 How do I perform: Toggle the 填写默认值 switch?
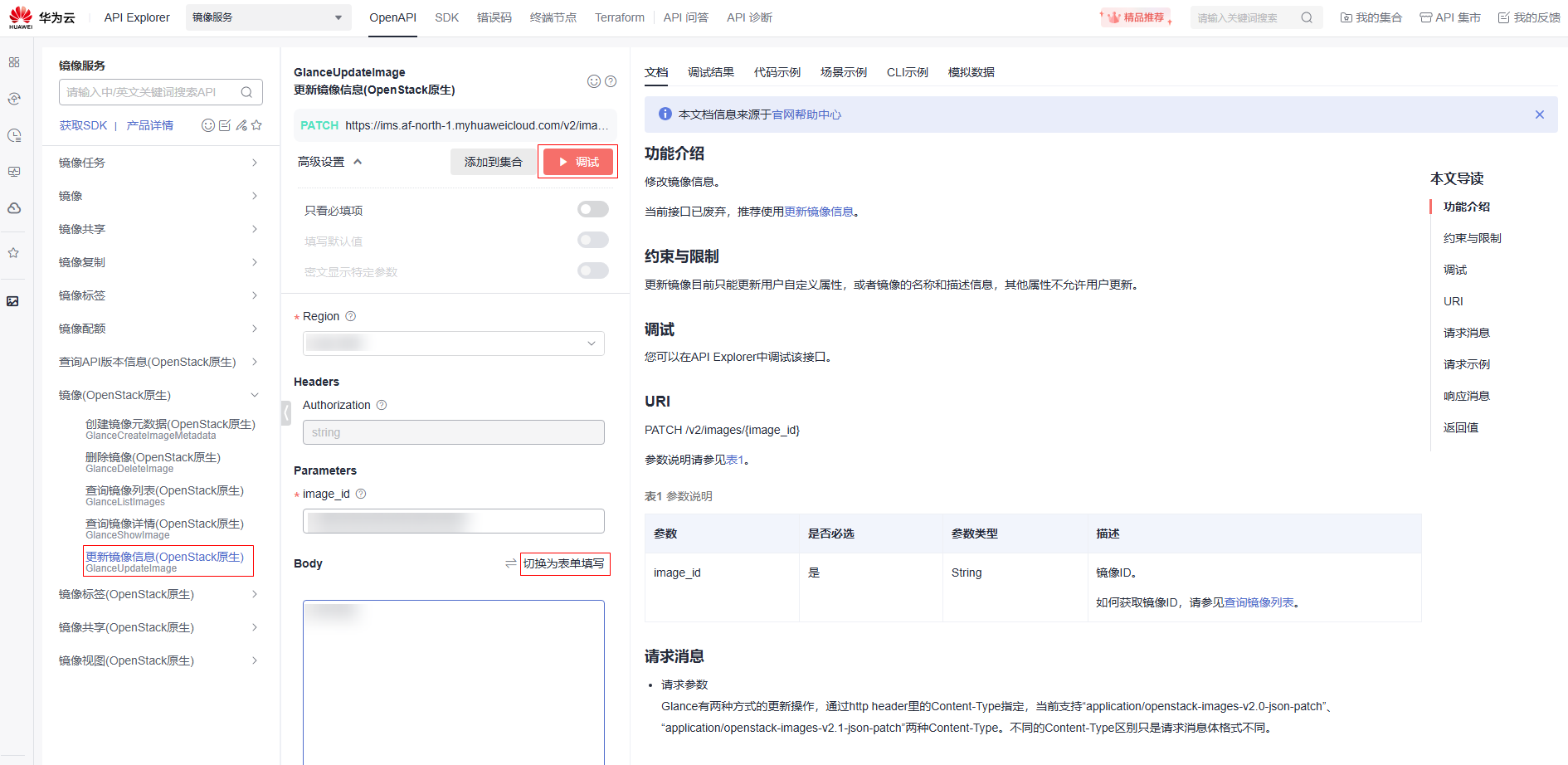[x=592, y=241]
